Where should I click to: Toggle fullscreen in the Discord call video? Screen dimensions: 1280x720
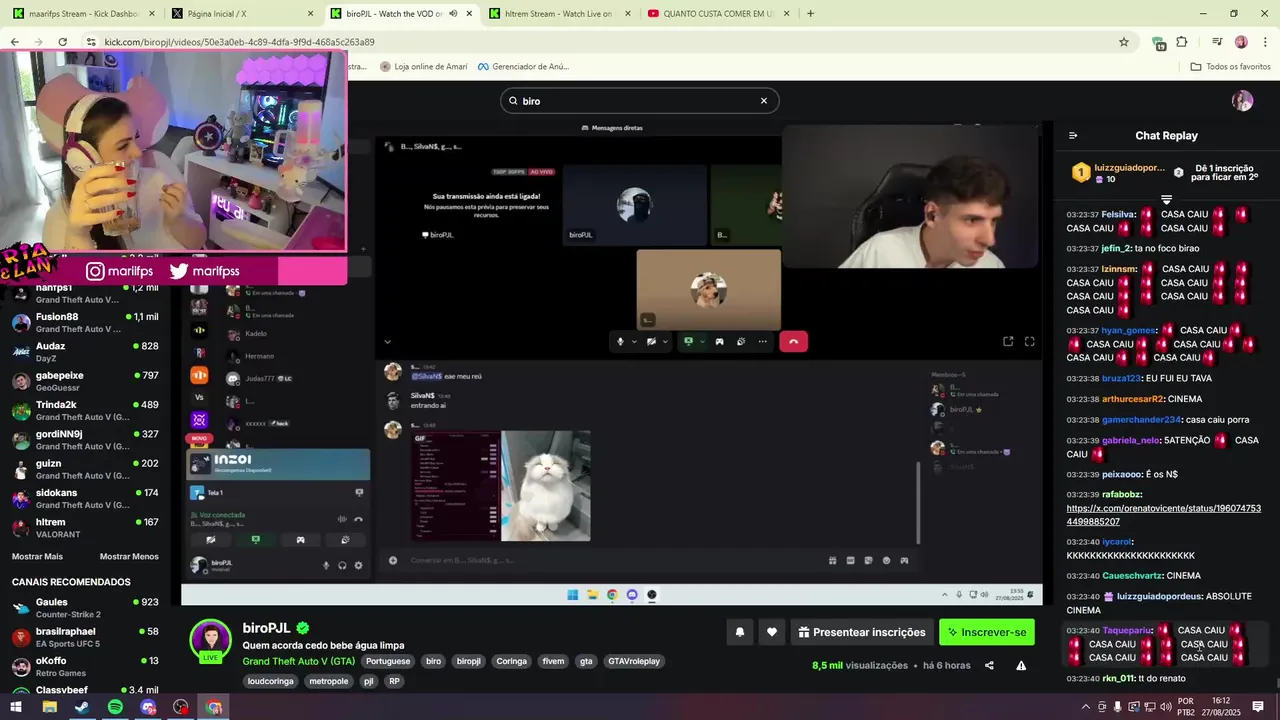click(1029, 342)
